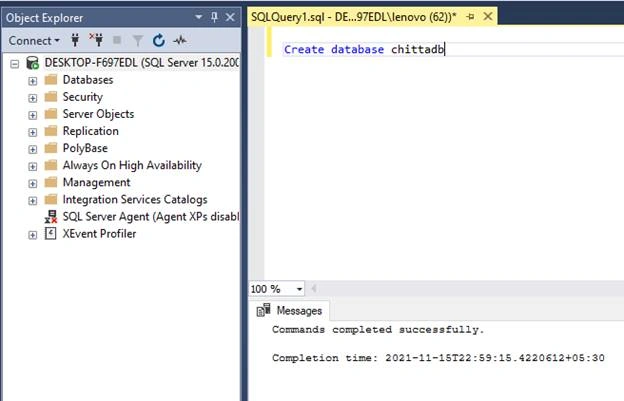Select the Replication tree item
This screenshot has height=401, width=624.
tap(91, 131)
